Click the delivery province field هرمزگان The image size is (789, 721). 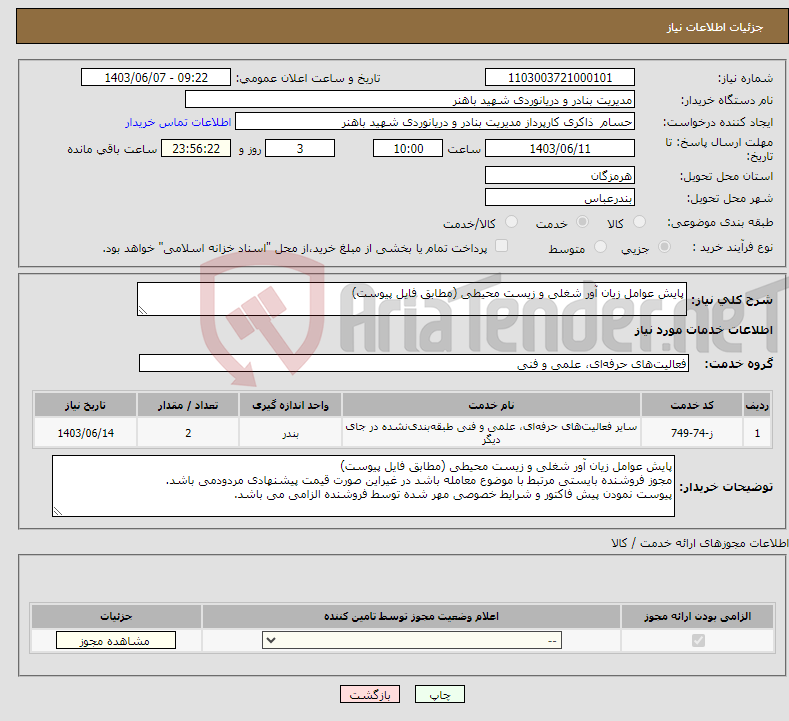tap(560, 176)
